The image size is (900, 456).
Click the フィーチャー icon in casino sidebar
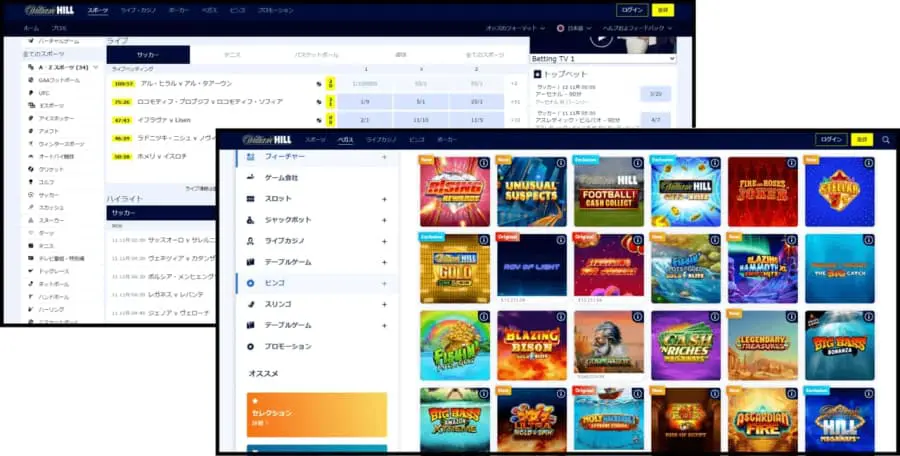pos(250,157)
